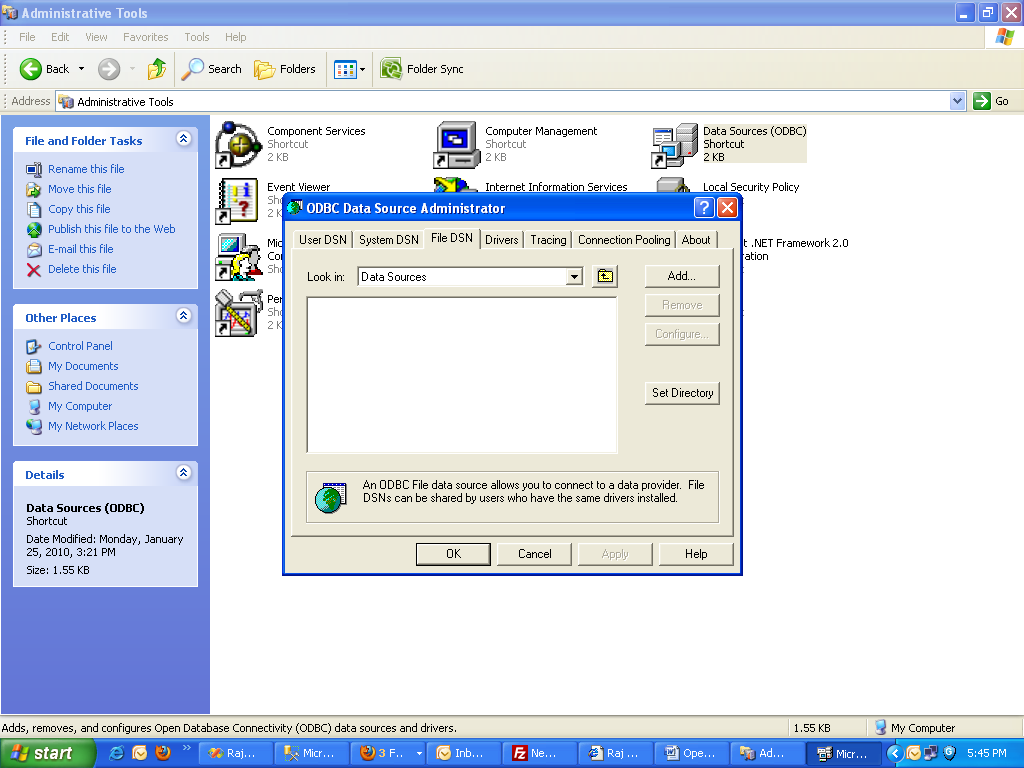Click Copy this file link
This screenshot has width=1024, height=768.
point(79,209)
